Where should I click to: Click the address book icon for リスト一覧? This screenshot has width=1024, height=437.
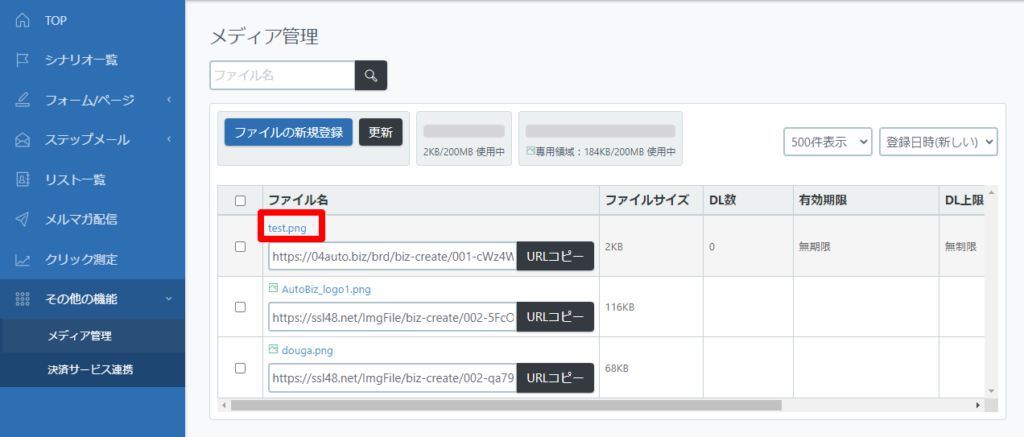(23, 180)
